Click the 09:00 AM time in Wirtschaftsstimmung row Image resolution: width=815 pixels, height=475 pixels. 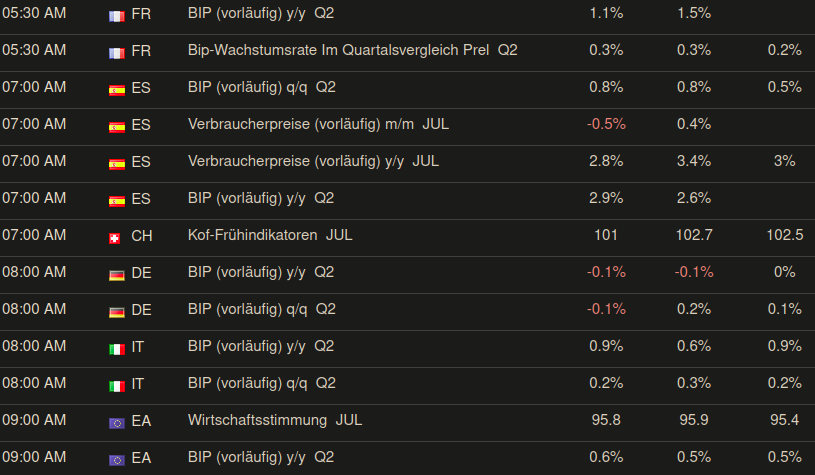coord(34,421)
